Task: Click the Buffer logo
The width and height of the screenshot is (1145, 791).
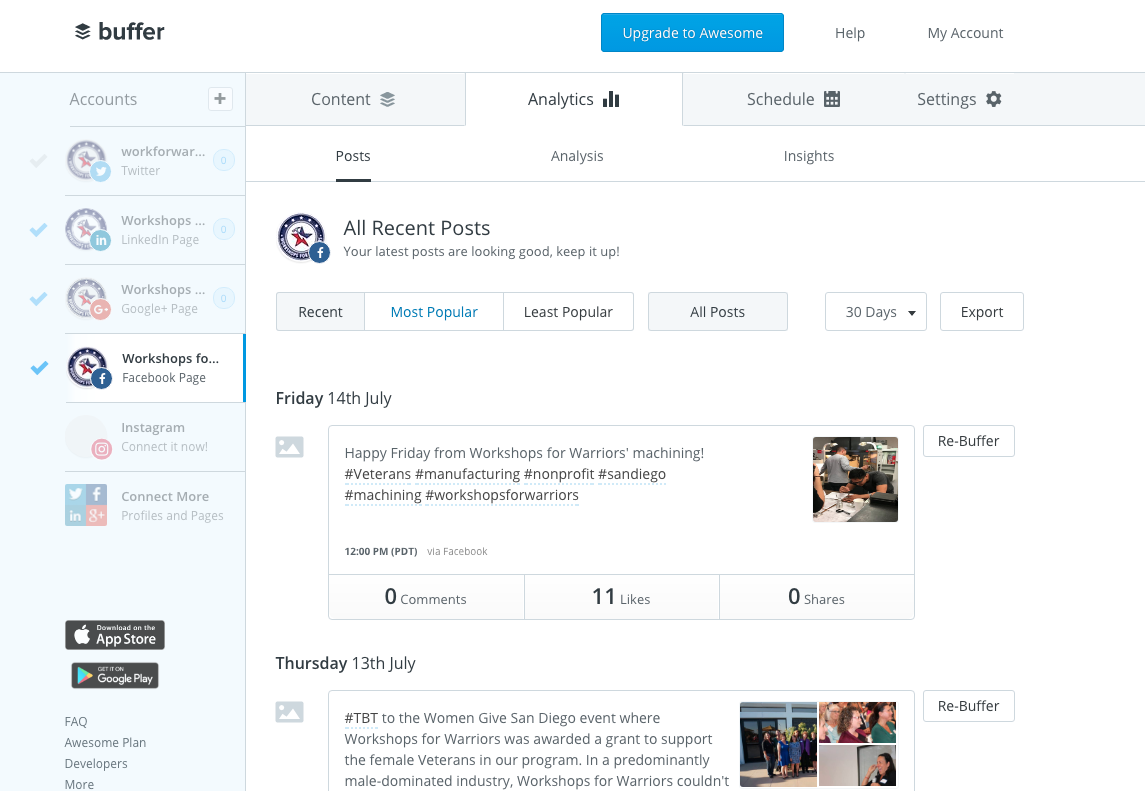Action: coord(120,31)
